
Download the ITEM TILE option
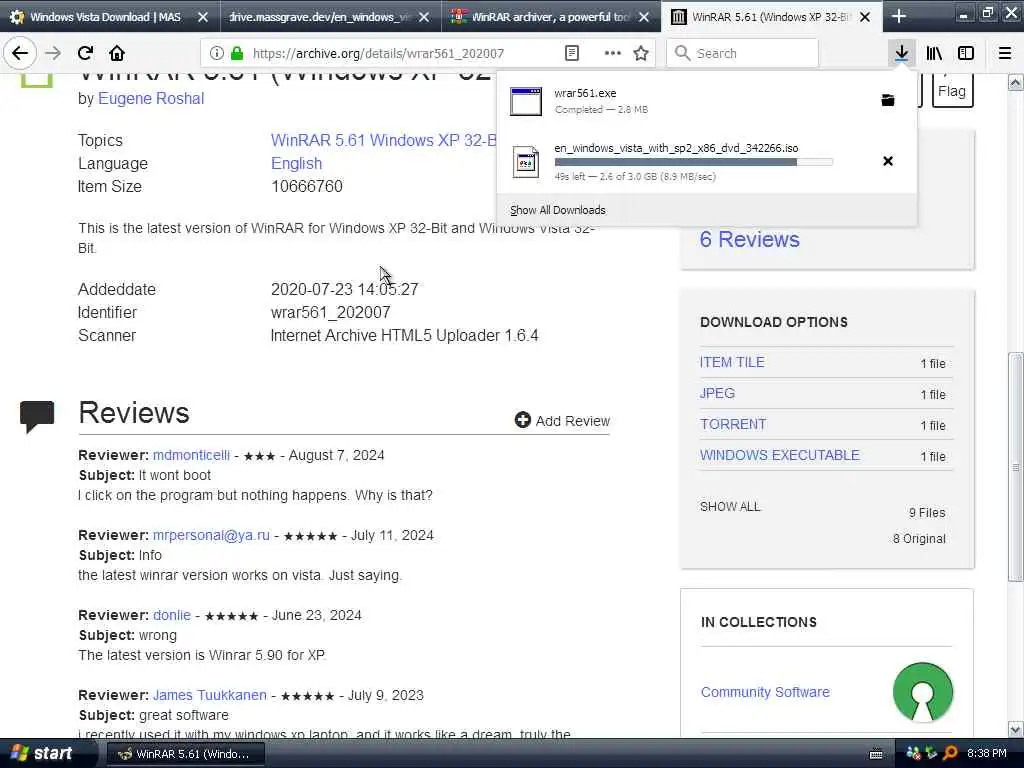732,362
